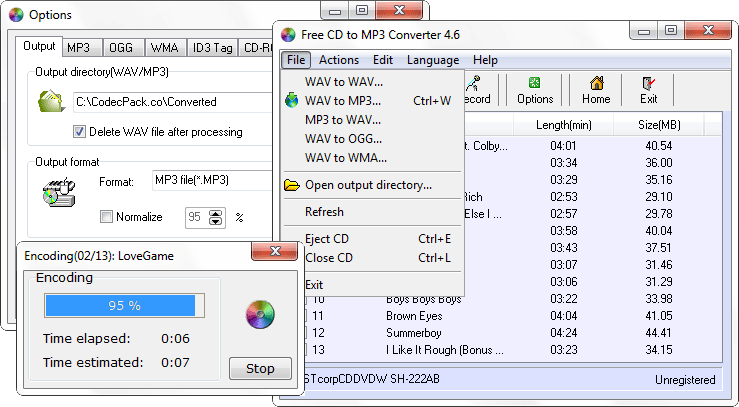Click the Unregistered status text
Screen dimensions: 739x407
pos(685,380)
